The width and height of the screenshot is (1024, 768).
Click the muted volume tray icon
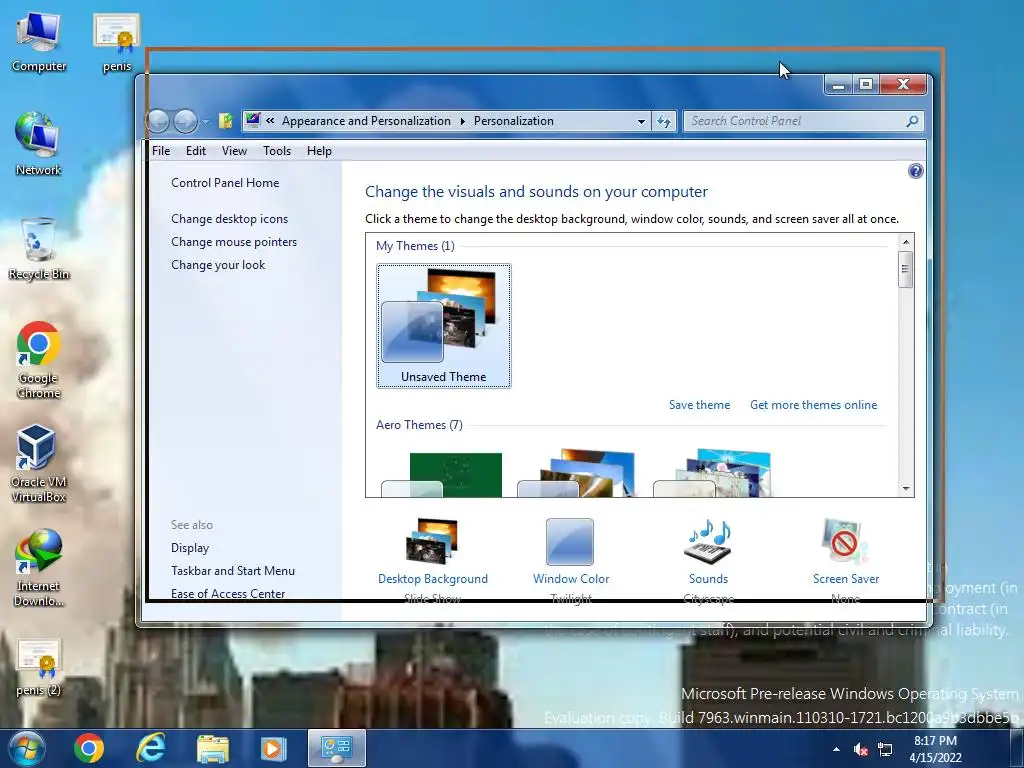tap(861, 749)
